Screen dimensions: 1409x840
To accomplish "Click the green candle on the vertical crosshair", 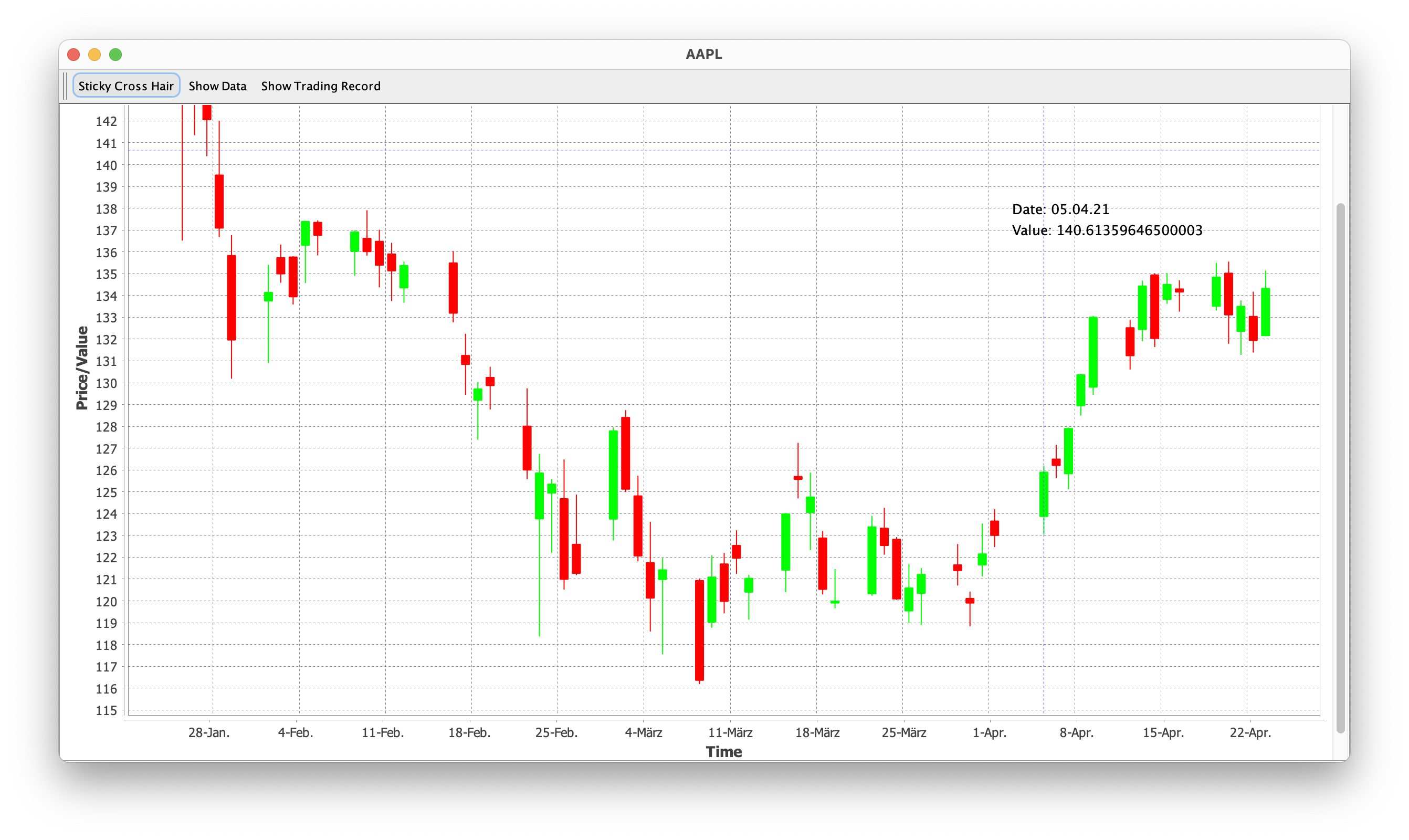I will coord(1044,494).
